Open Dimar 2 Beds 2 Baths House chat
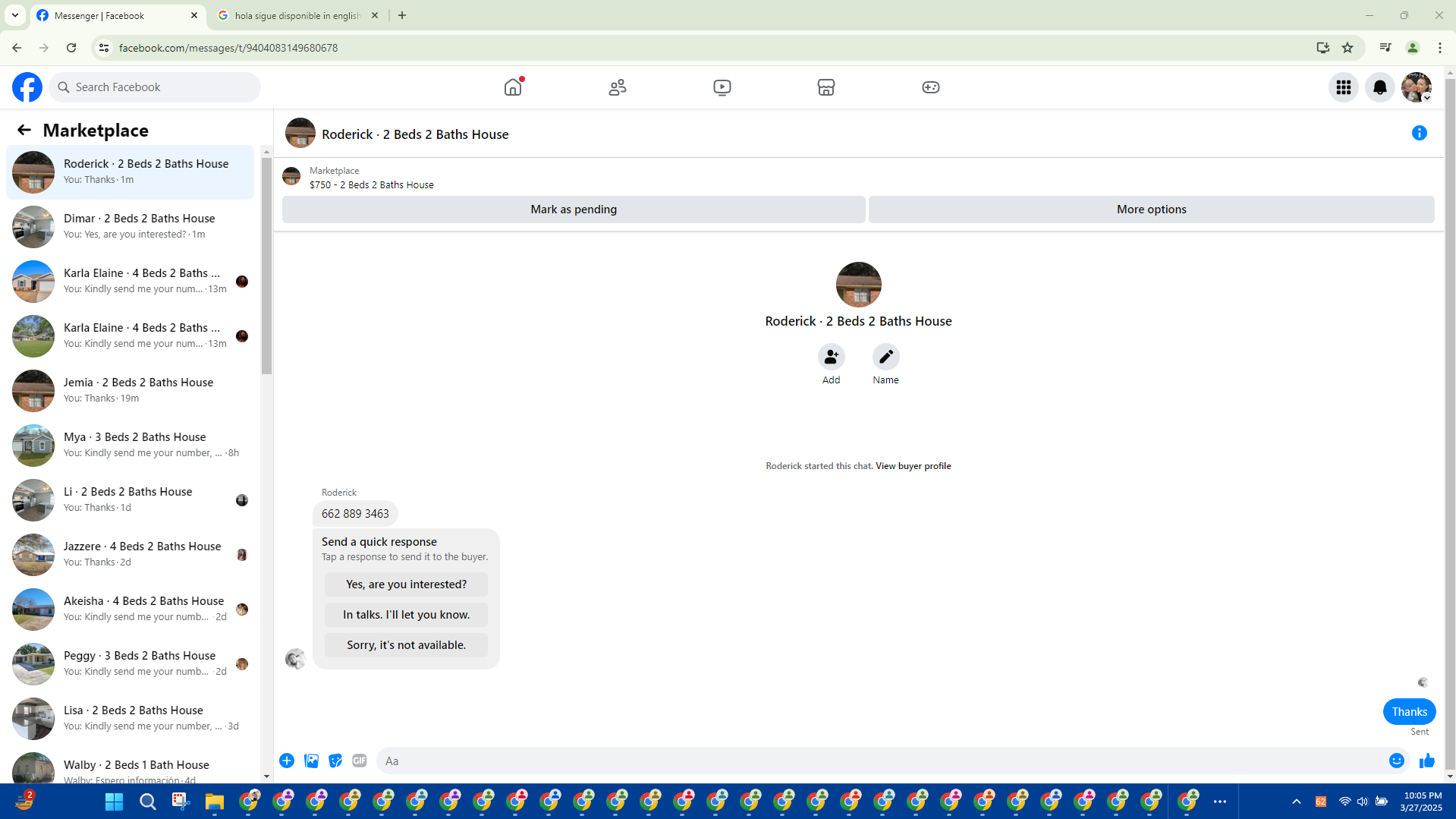 click(x=131, y=227)
